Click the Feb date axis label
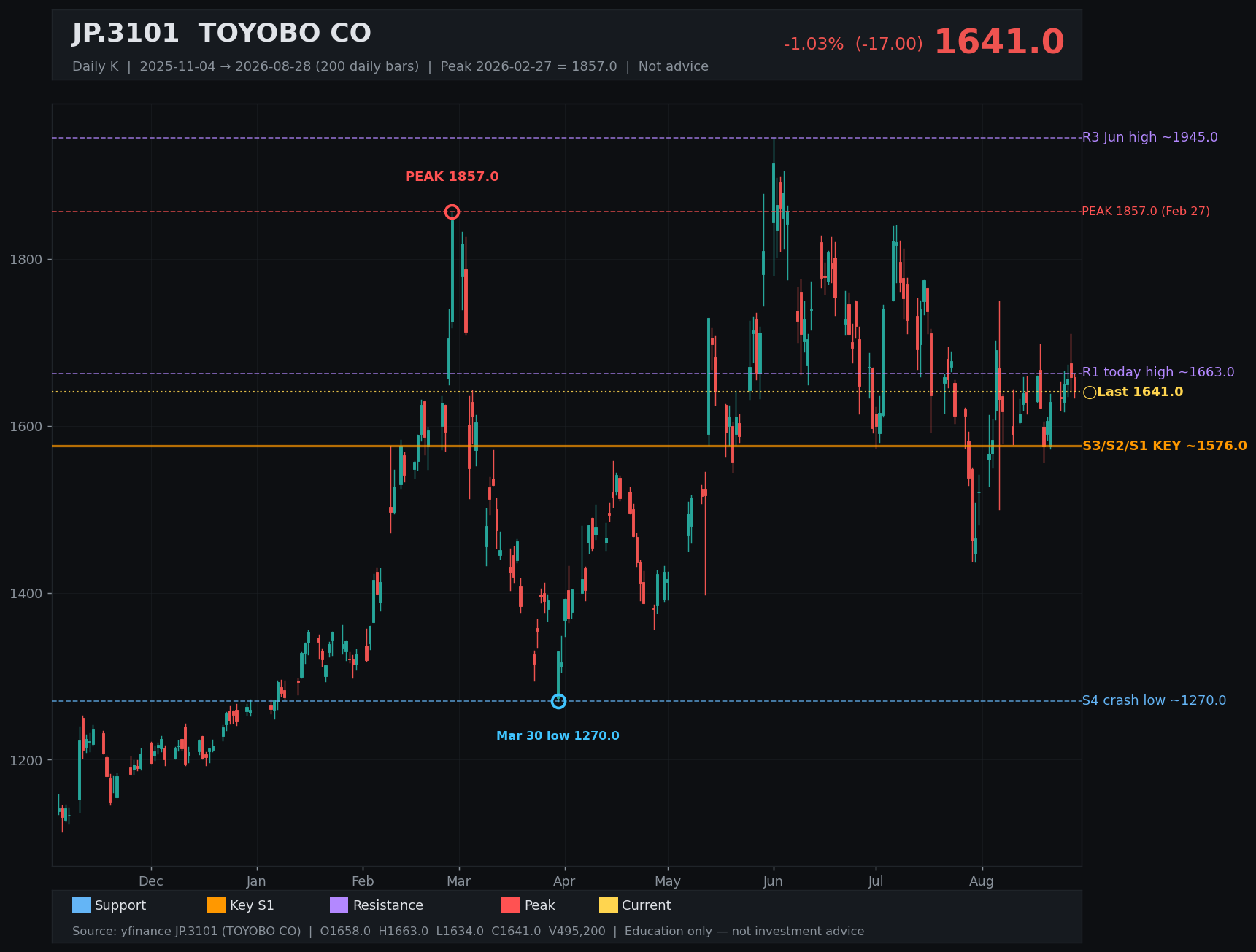1256x952 pixels. point(363,881)
